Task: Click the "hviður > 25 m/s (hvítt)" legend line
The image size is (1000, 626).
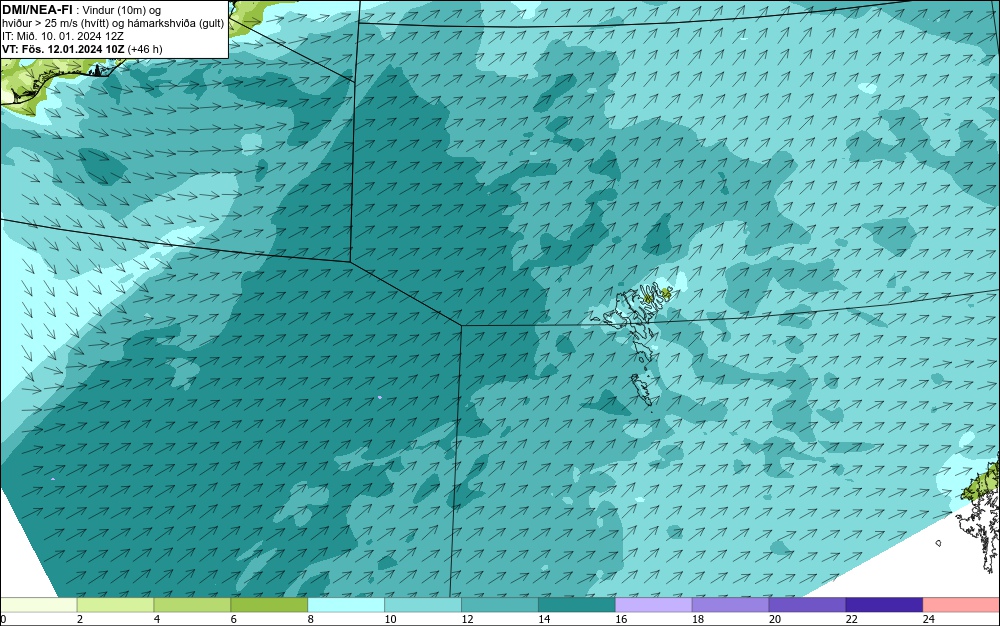Action: [x=55, y=24]
